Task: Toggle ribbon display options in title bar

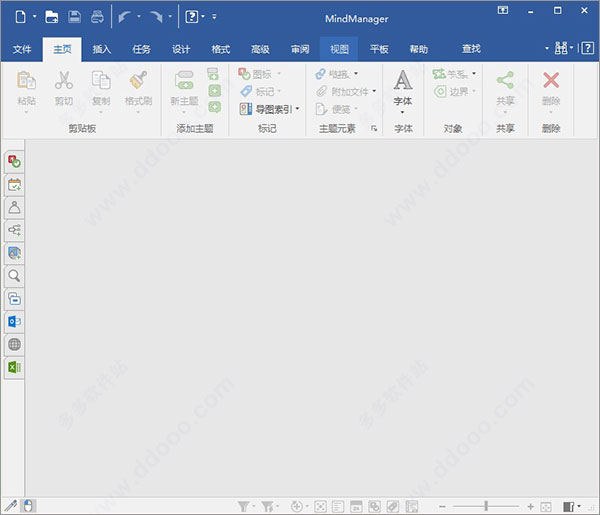Action: pyautogui.click(x=503, y=10)
